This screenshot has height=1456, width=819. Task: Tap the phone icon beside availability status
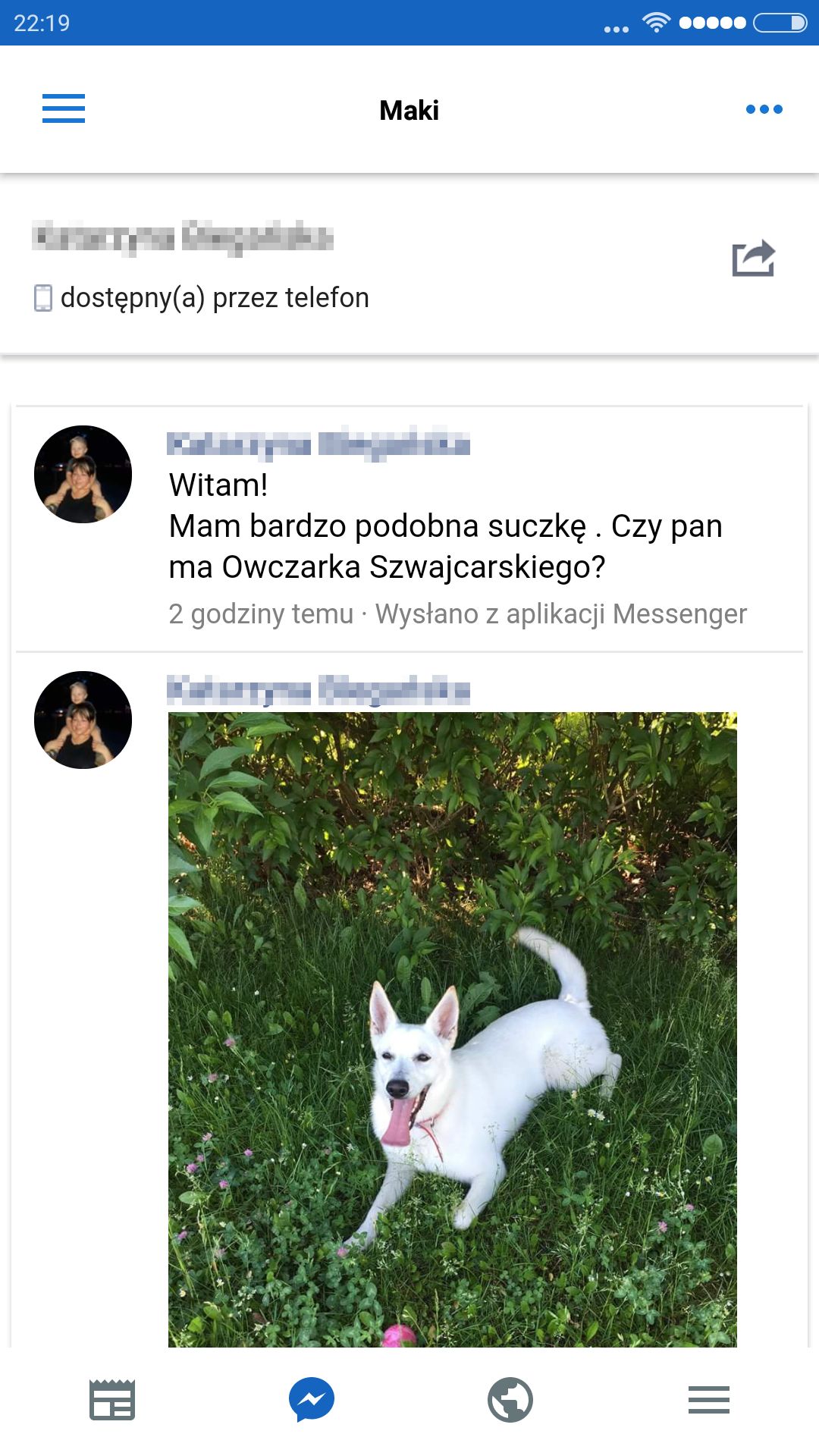pyautogui.click(x=43, y=298)
